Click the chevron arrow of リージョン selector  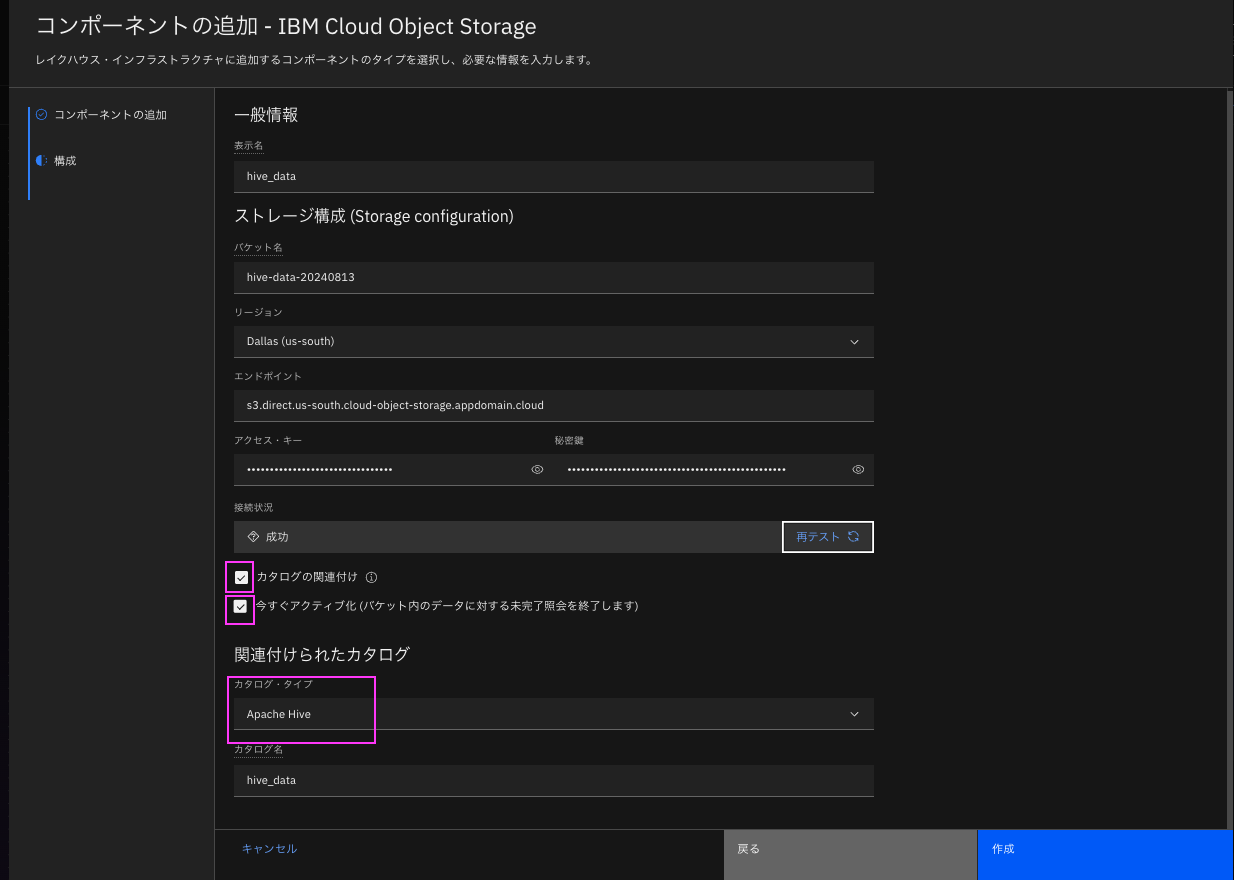[854, 342]
